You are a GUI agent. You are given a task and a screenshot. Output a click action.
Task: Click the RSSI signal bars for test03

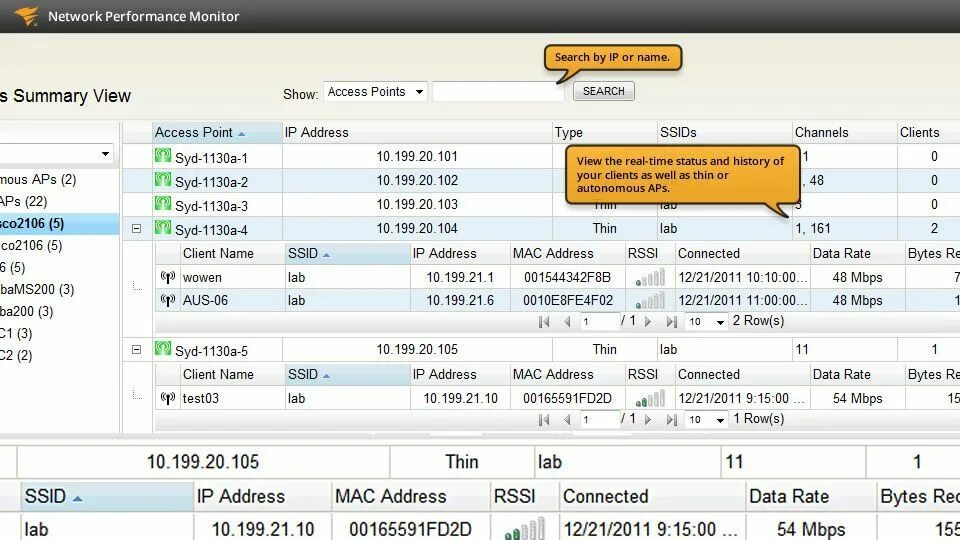coord(650,399)
